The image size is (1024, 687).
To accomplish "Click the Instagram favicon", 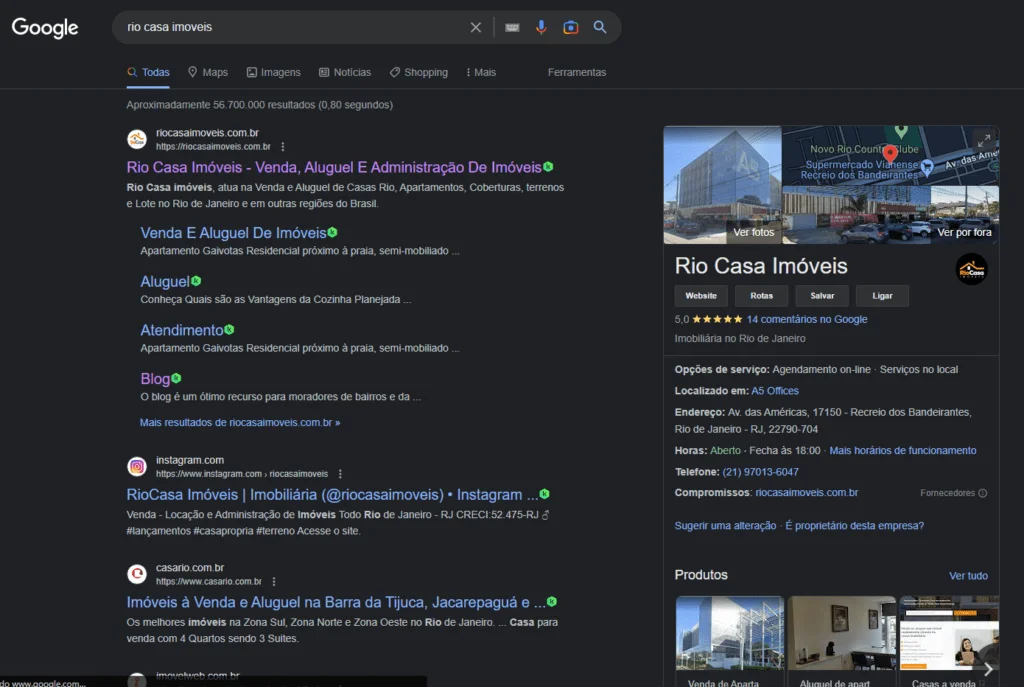I will 136,466.
